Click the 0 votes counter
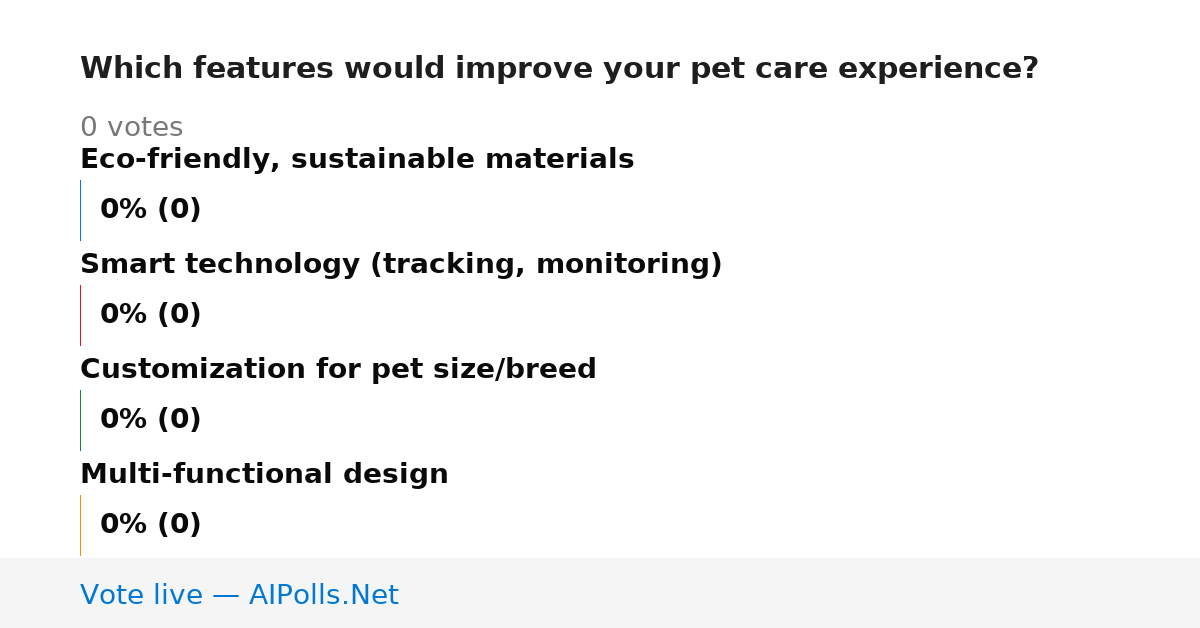 tap(131, 127)
